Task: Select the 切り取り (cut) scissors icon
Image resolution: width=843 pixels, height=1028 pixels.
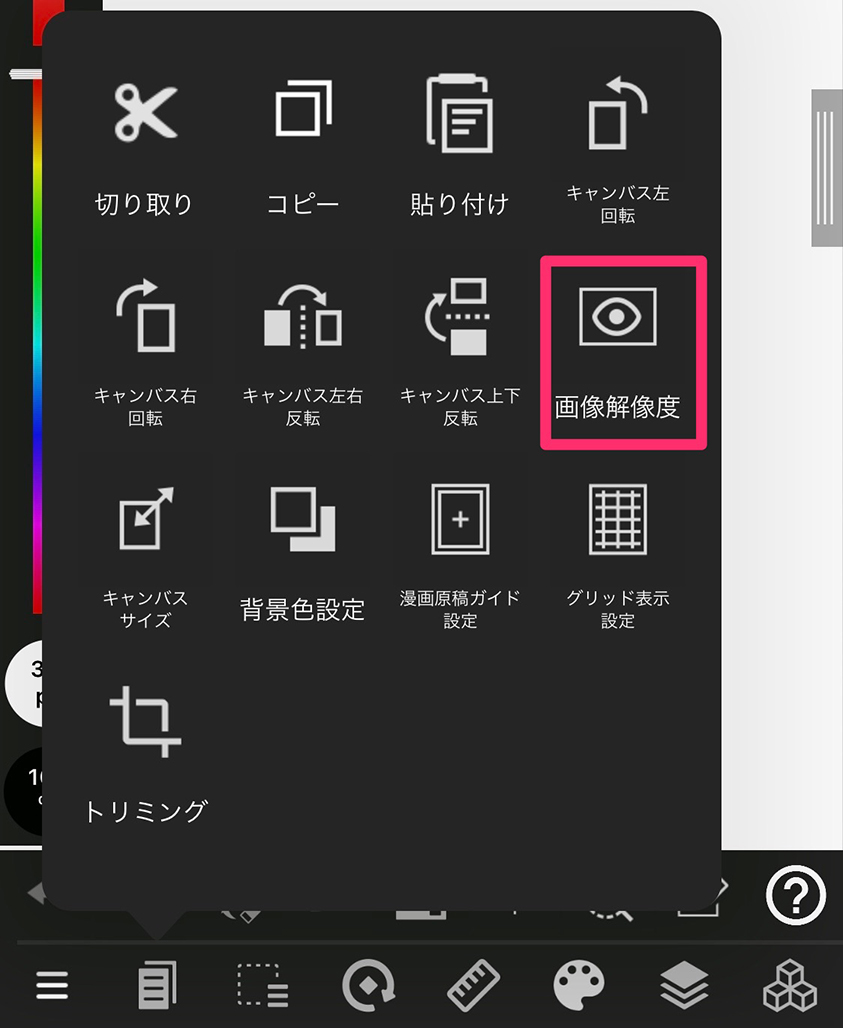Action: pos(146,112)
